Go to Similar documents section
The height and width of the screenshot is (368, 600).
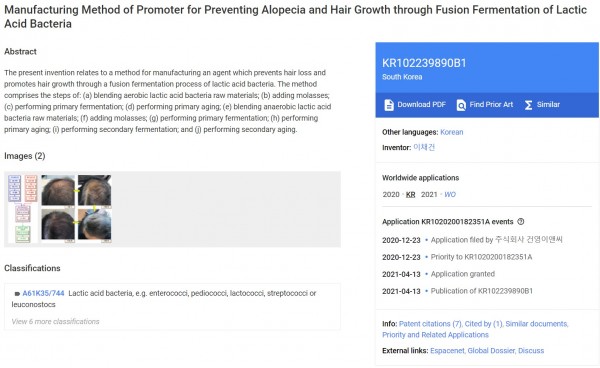coord(536,324)
